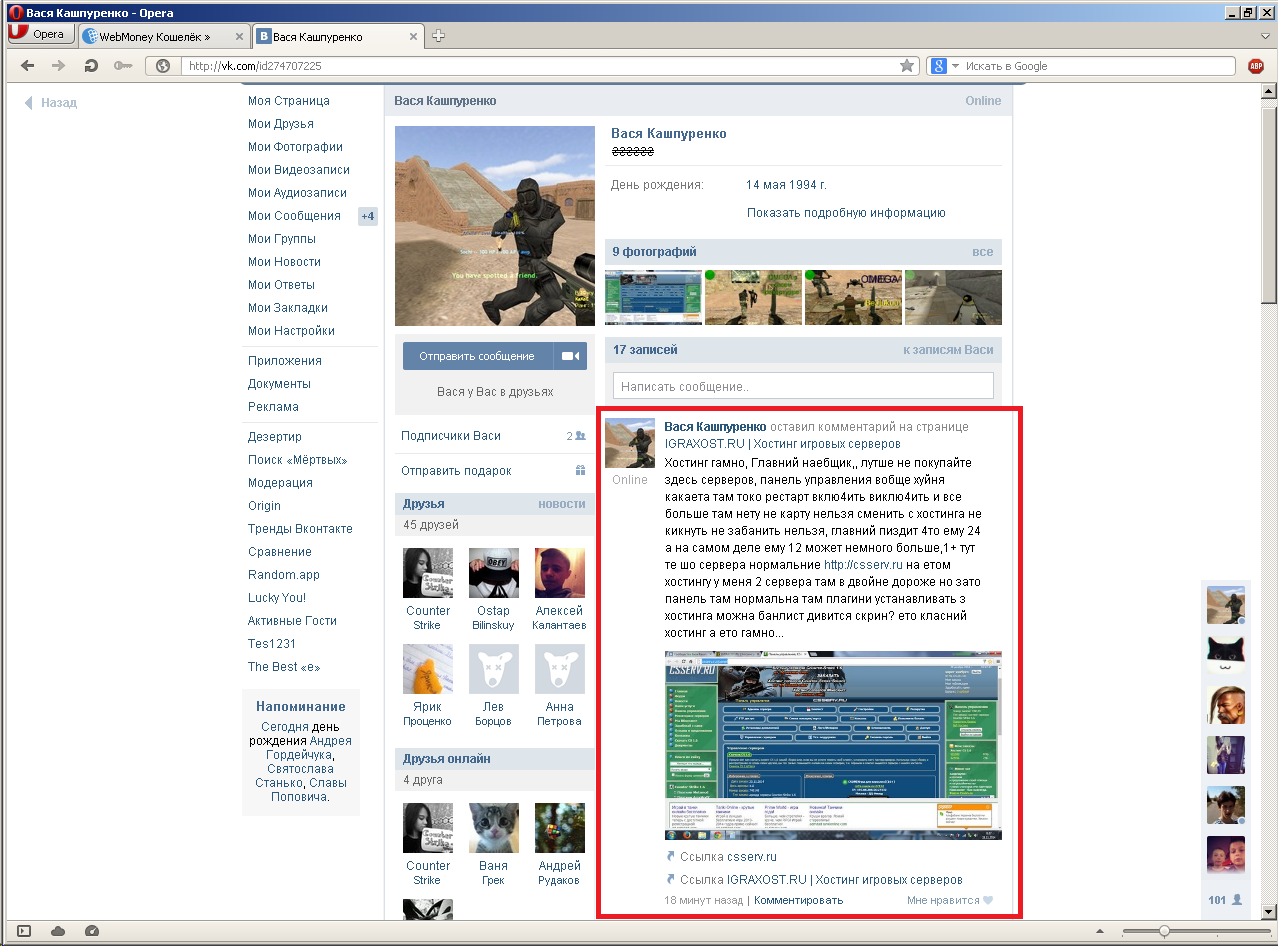Open Приложения in sidebar
Viewport: 1278px width, 946px height.
tap(285, 361)
